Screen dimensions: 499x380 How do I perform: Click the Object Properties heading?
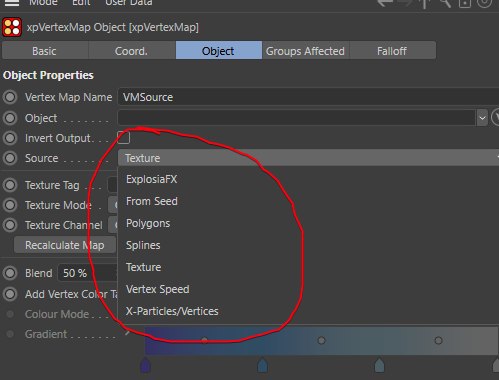coord(48,75)
